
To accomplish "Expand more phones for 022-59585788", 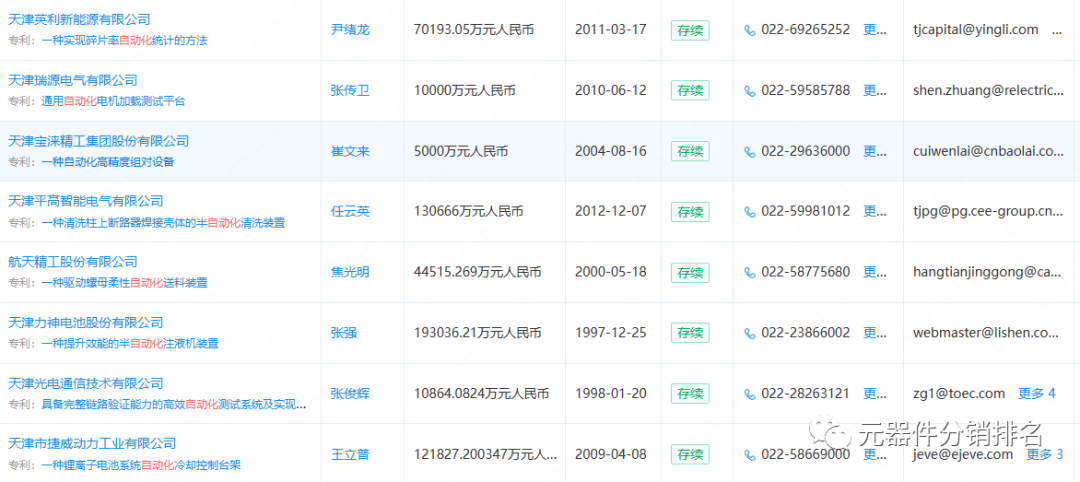I will [x=875, y=90].
